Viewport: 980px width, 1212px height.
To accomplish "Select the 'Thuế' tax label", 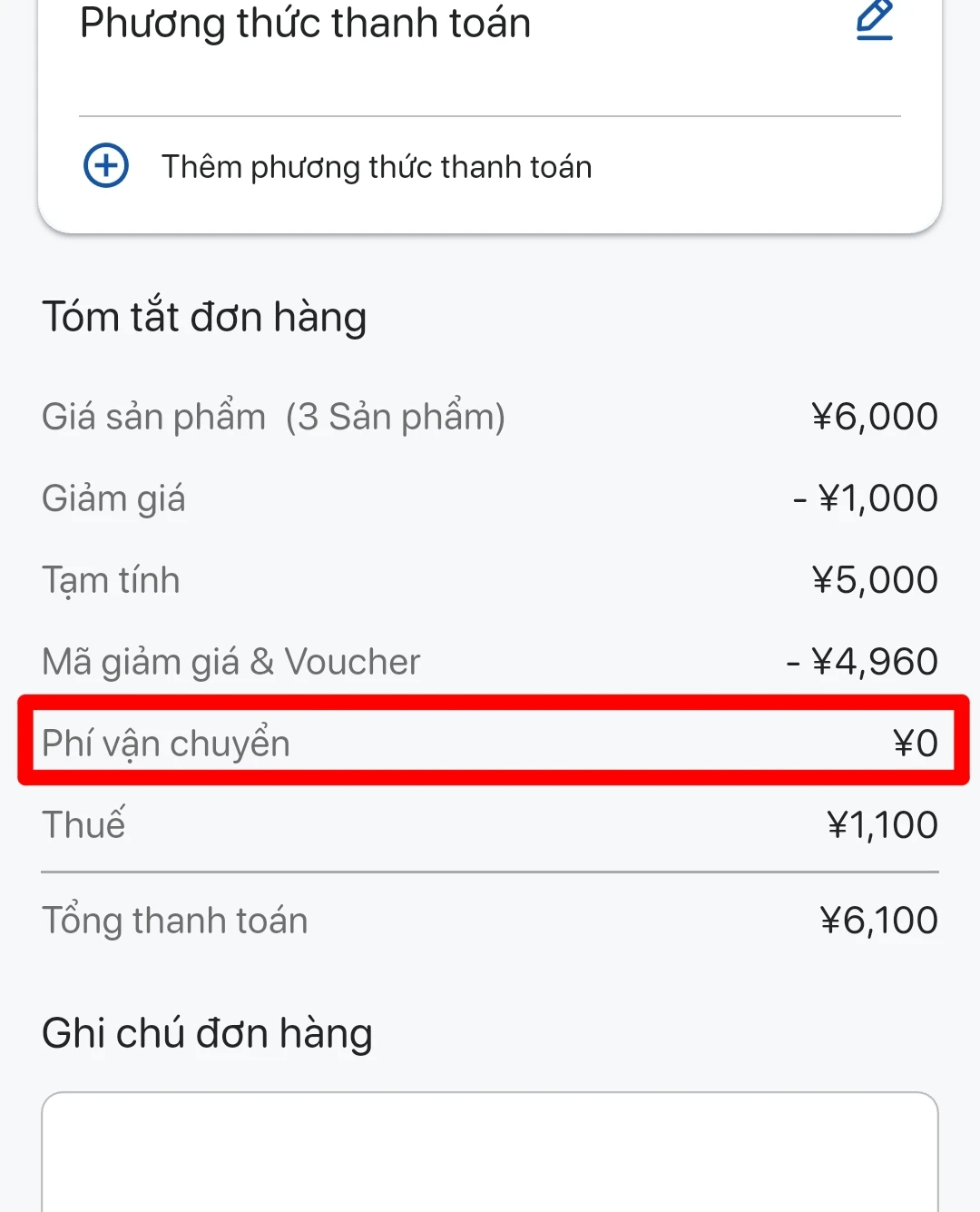I will coord(83,825).
